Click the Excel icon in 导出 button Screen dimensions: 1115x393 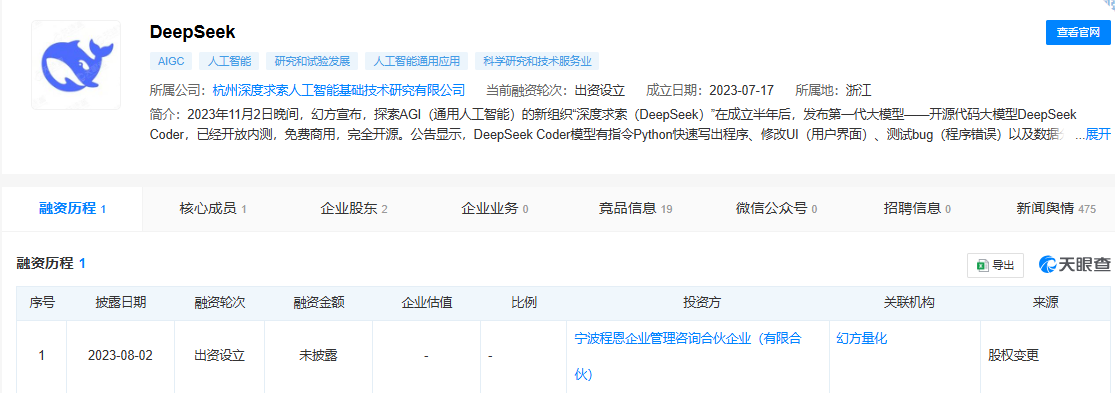coord(982,266)
